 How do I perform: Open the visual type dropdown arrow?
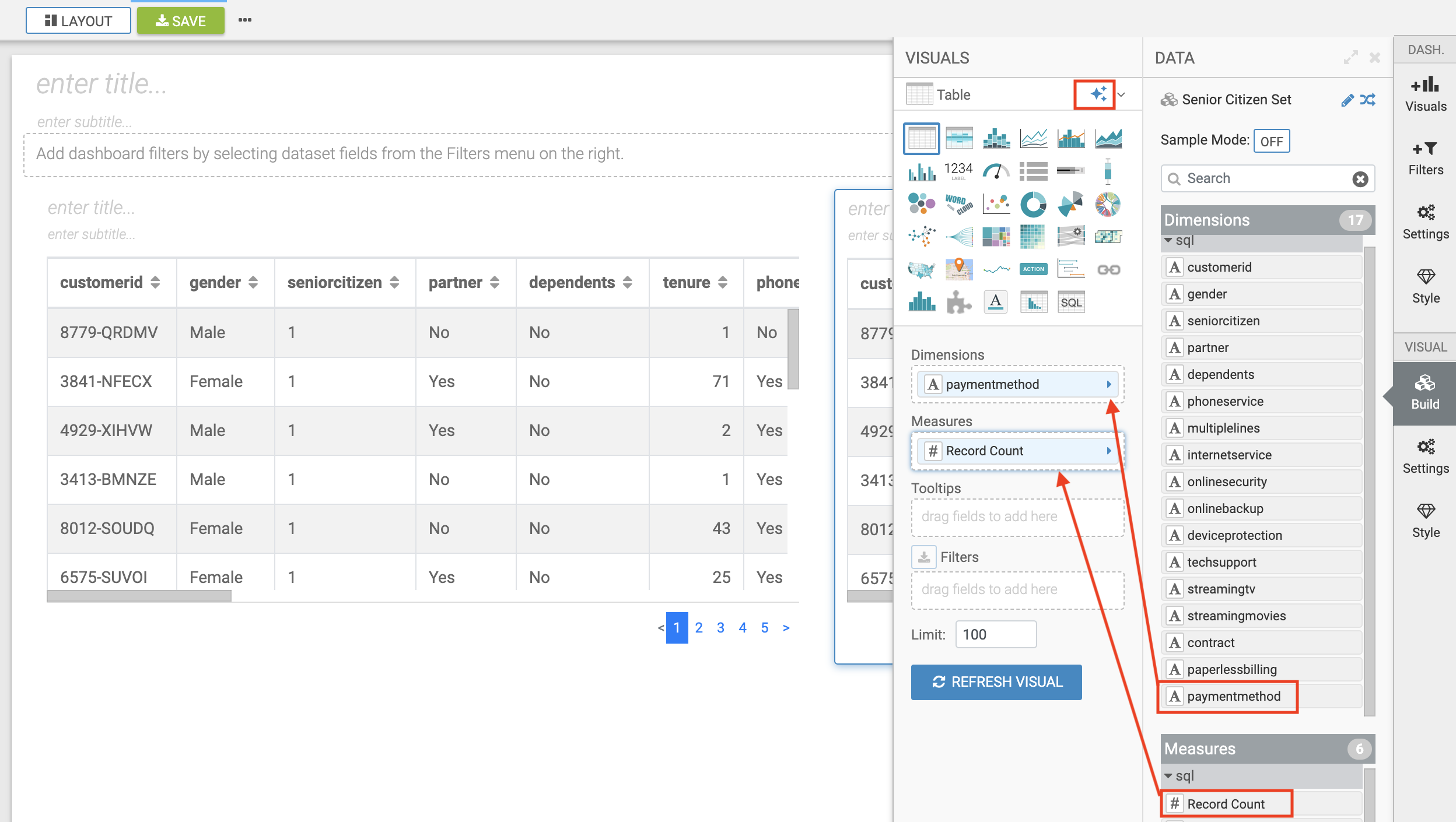[1121, 94]
